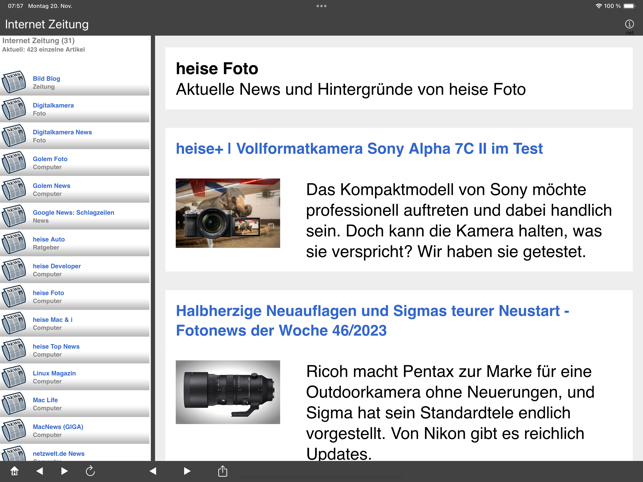Open the Linux Magazin feed title

[54, 373]
